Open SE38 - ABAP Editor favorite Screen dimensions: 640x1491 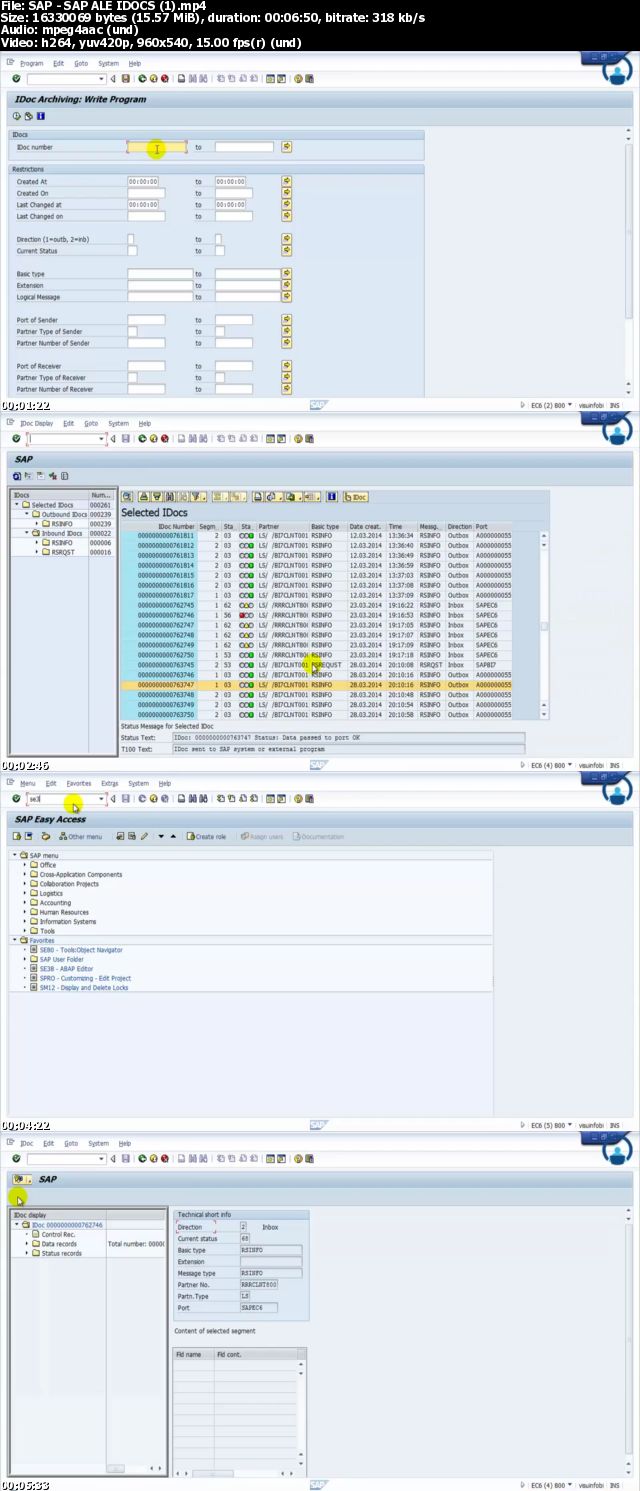tap(66, 969)
